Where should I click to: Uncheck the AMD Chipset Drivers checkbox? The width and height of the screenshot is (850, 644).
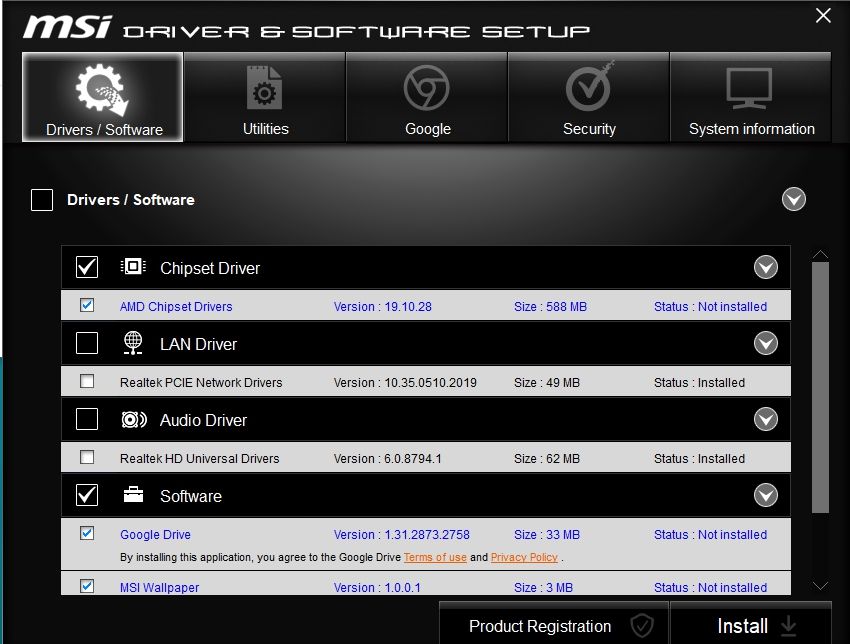[x=87, y=305]
